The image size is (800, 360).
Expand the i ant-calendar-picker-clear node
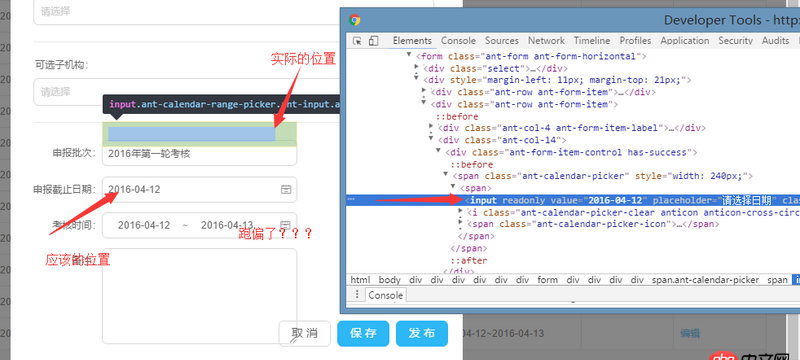click(461, 211)
